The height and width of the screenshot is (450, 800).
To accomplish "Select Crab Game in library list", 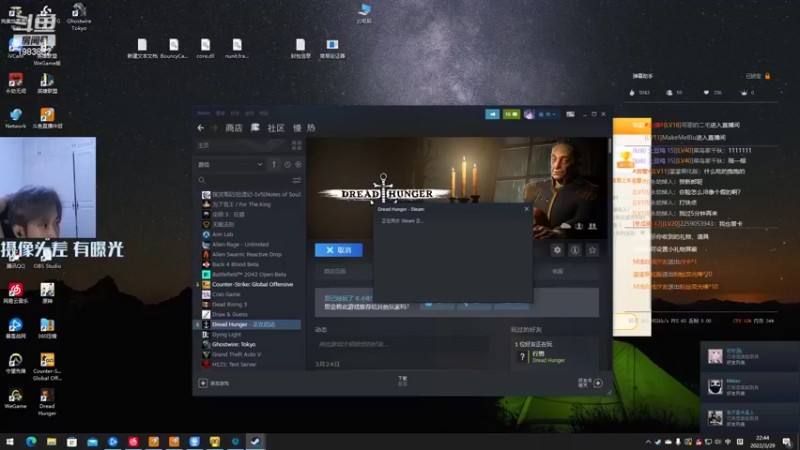I will pyautogui.click(x=226, y=294).
